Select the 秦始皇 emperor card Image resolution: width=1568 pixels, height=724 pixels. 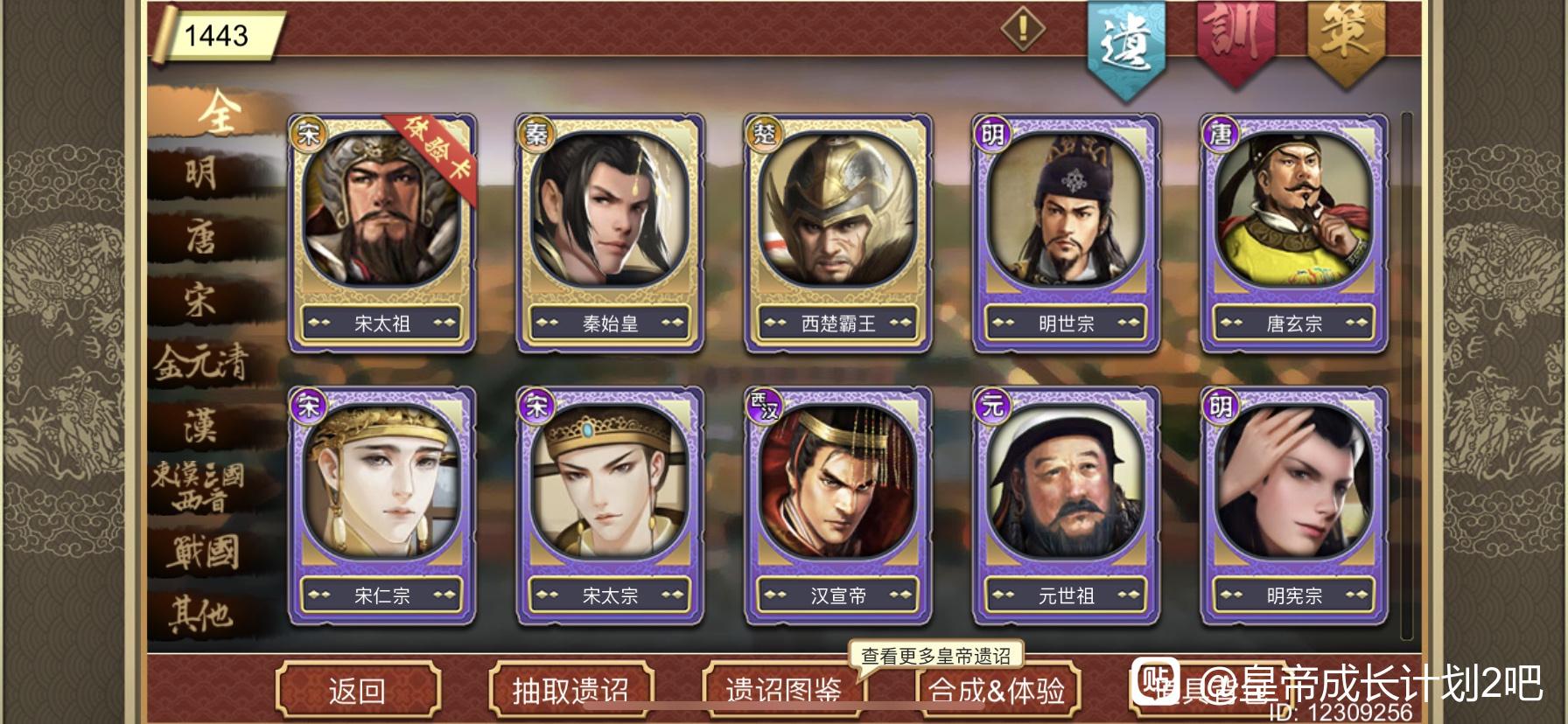click(610, 233)
